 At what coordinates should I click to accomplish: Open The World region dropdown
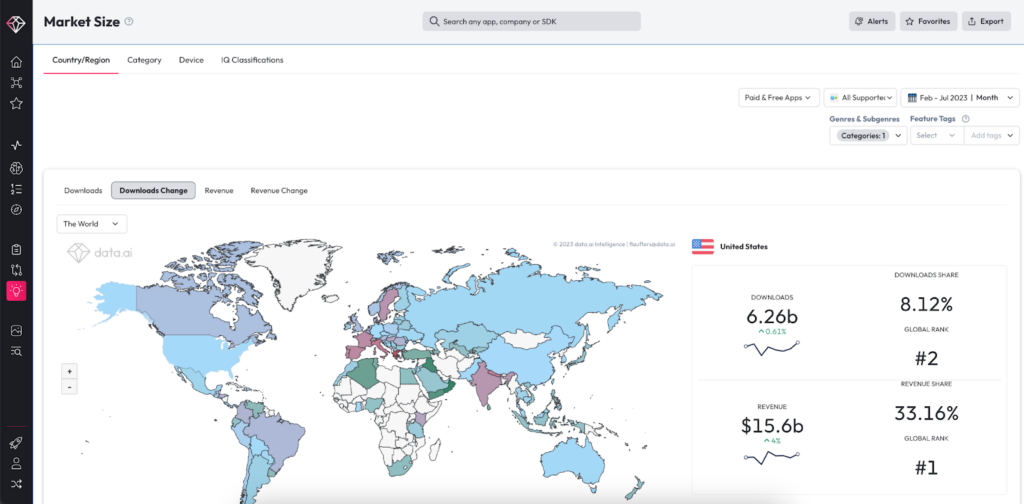[x=91, y=224]
